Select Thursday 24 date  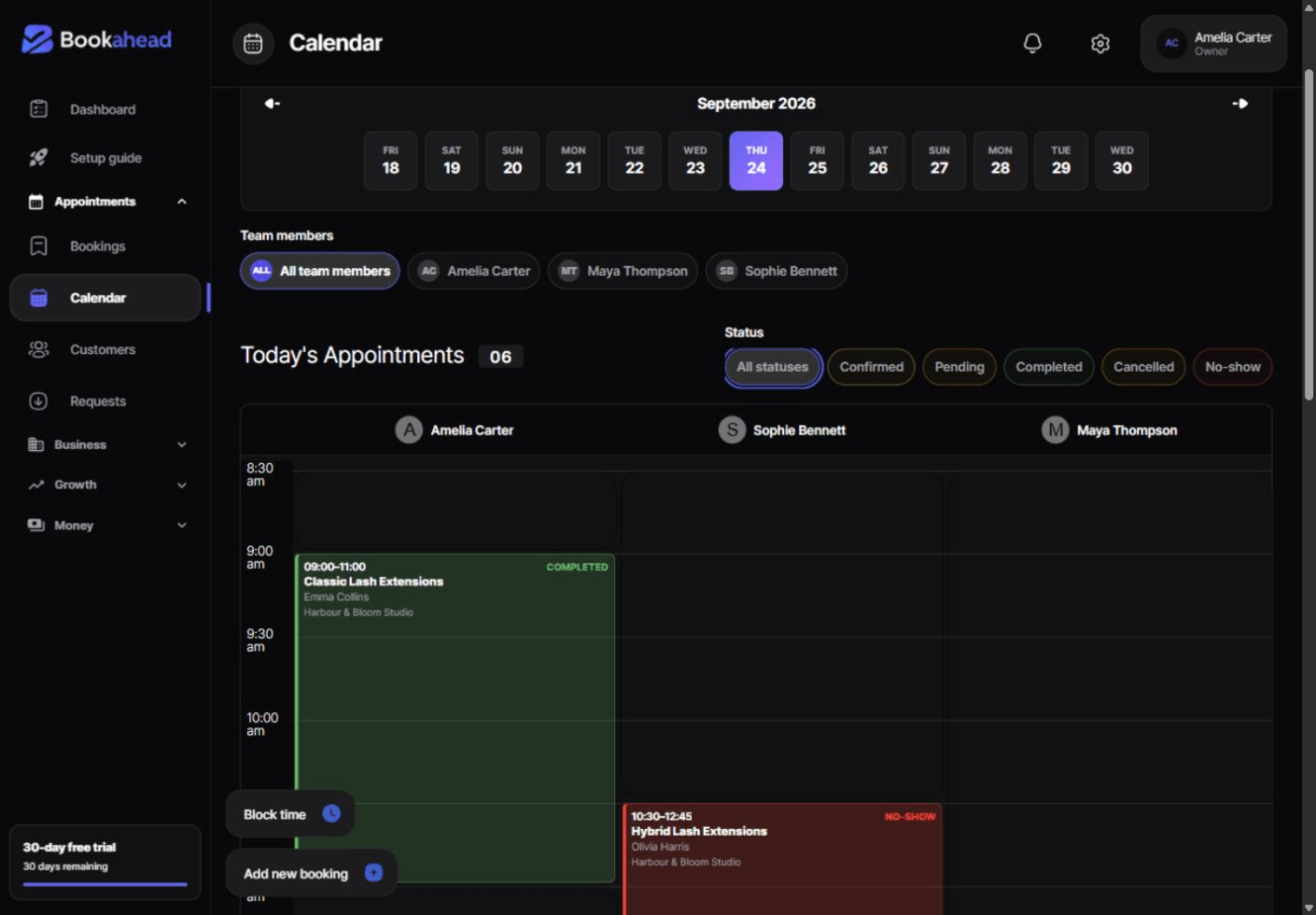[x=756, y=161]
